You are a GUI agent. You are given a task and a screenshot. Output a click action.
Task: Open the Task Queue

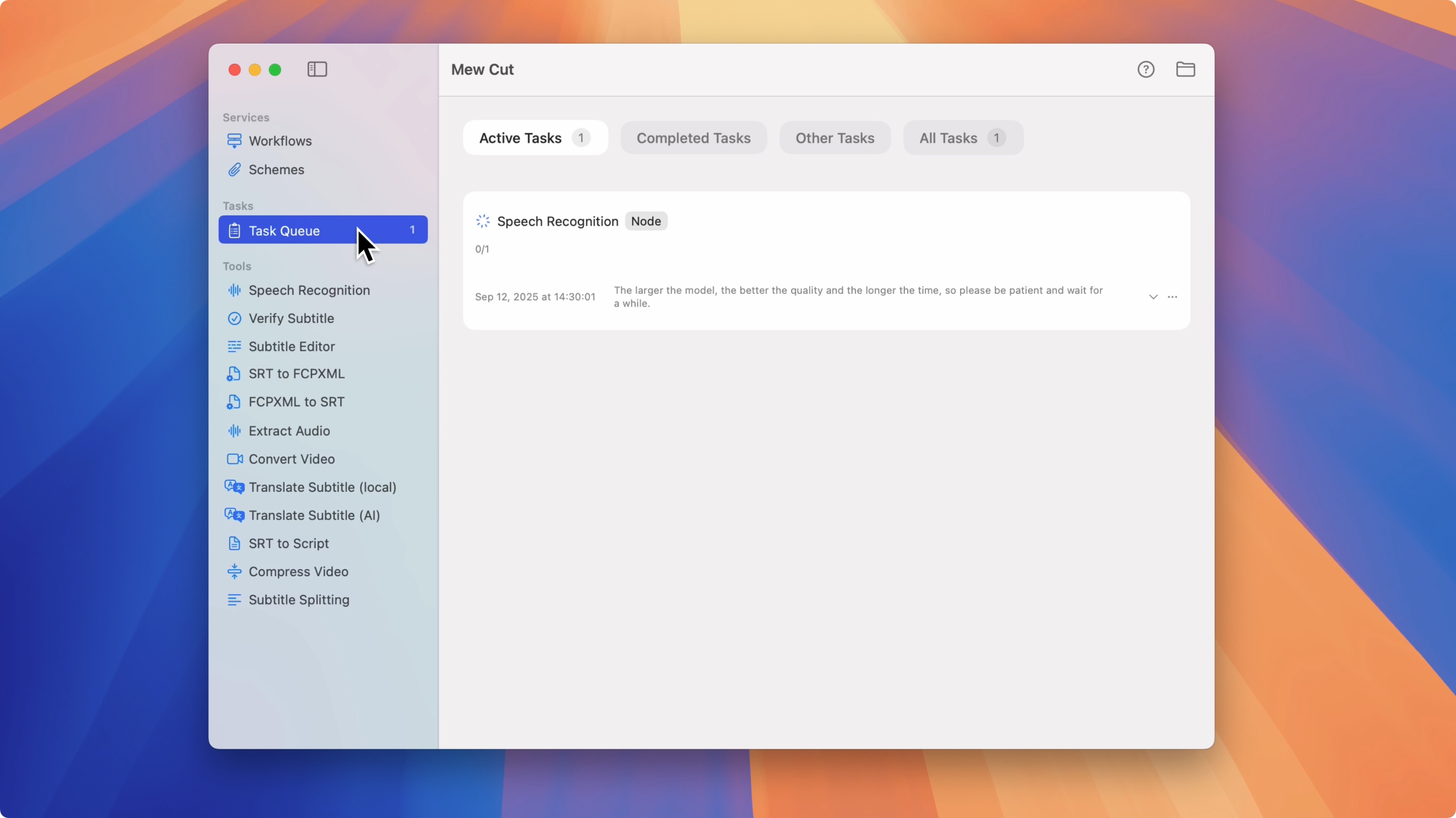(285, 230)
